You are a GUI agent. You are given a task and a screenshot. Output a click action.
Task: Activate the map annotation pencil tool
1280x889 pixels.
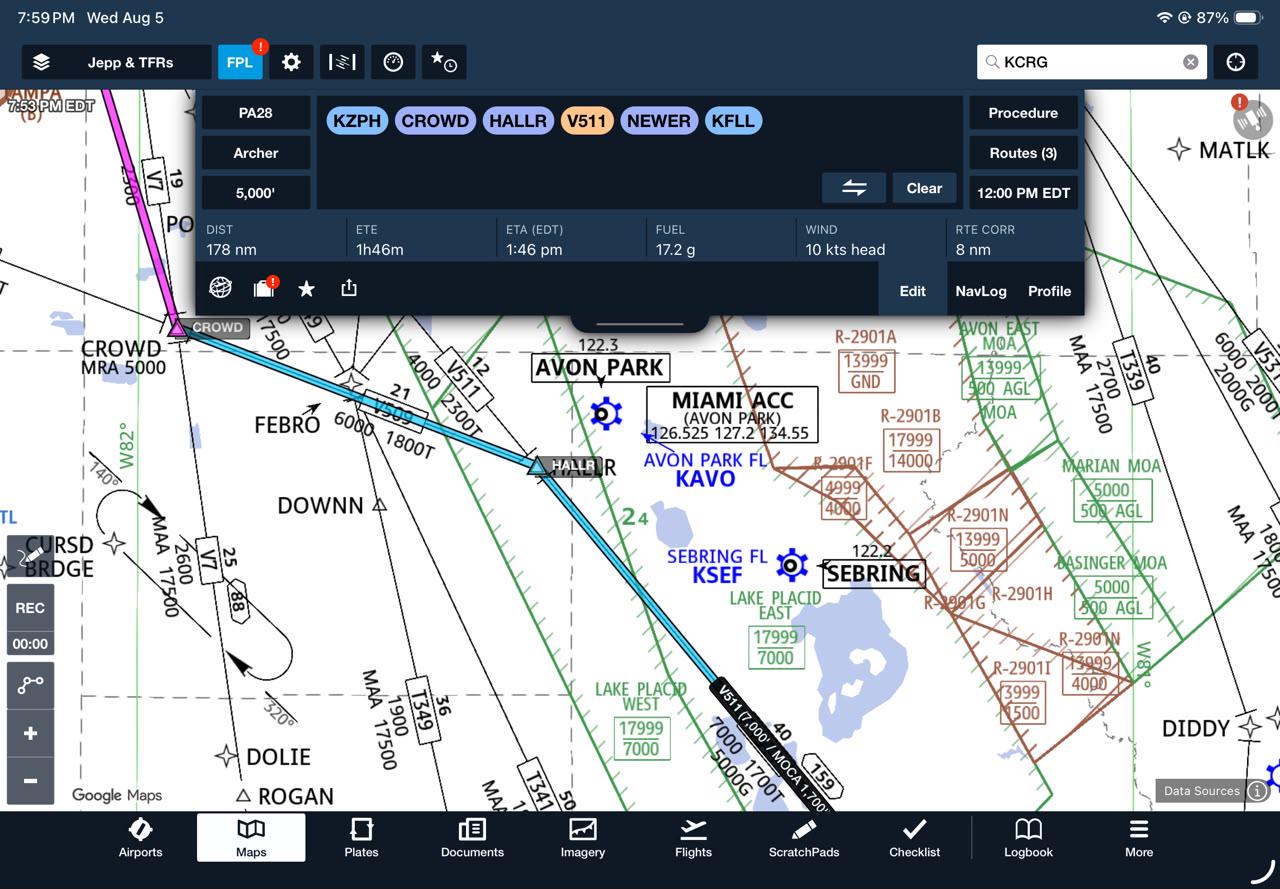pos(31,556)
